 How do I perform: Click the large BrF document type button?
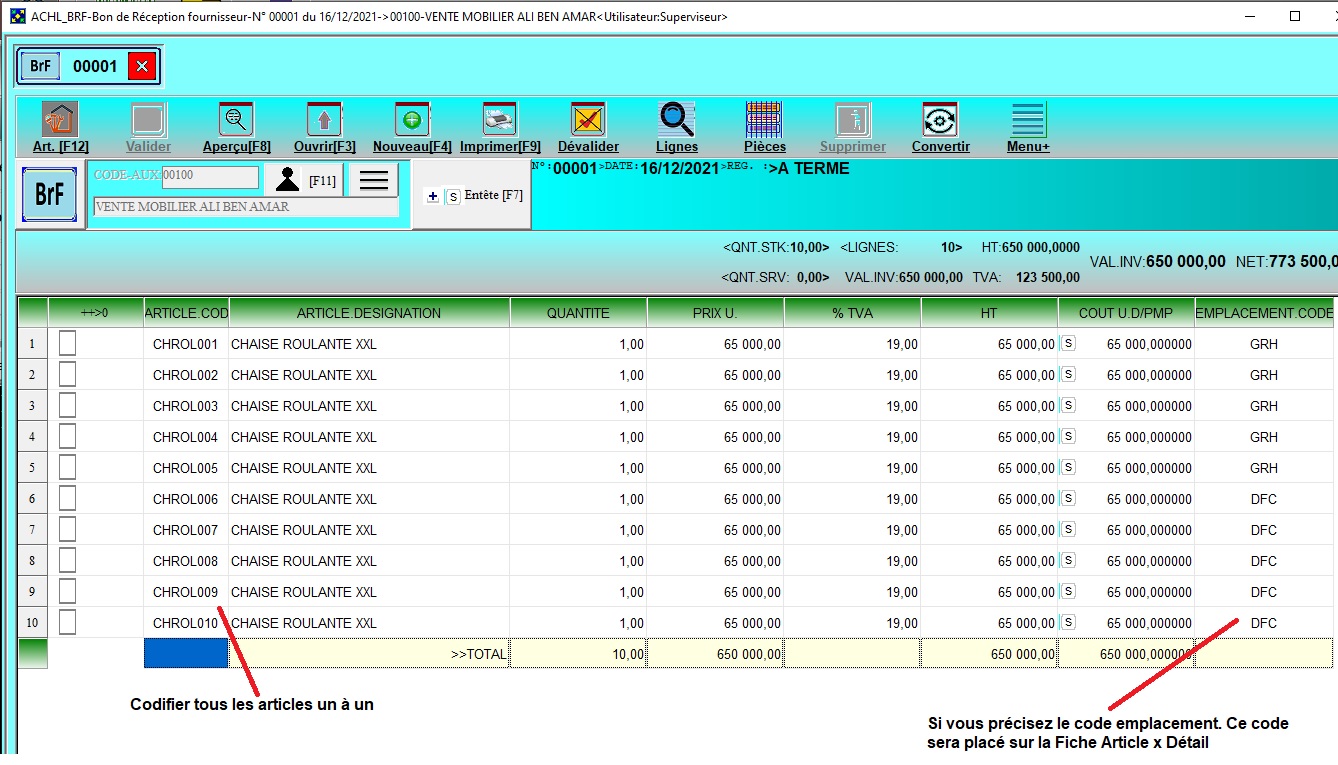tap(50, 194)
